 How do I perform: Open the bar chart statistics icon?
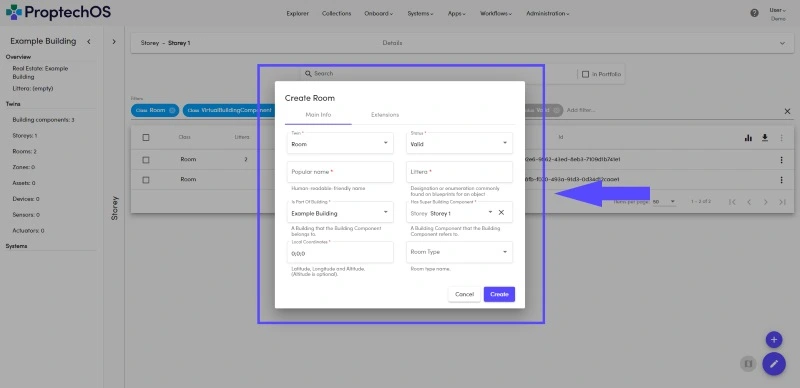748,137
